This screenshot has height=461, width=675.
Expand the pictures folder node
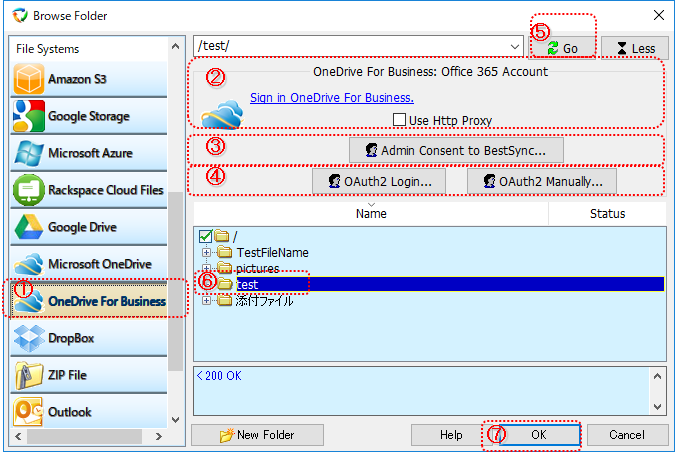click(206, 268)
